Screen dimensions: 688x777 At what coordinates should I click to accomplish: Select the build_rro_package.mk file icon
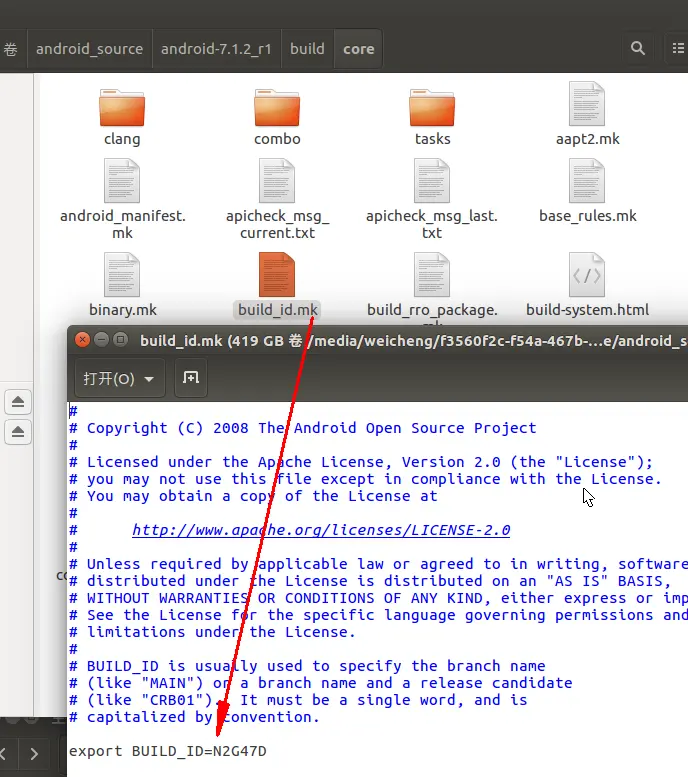coord(432,275)
